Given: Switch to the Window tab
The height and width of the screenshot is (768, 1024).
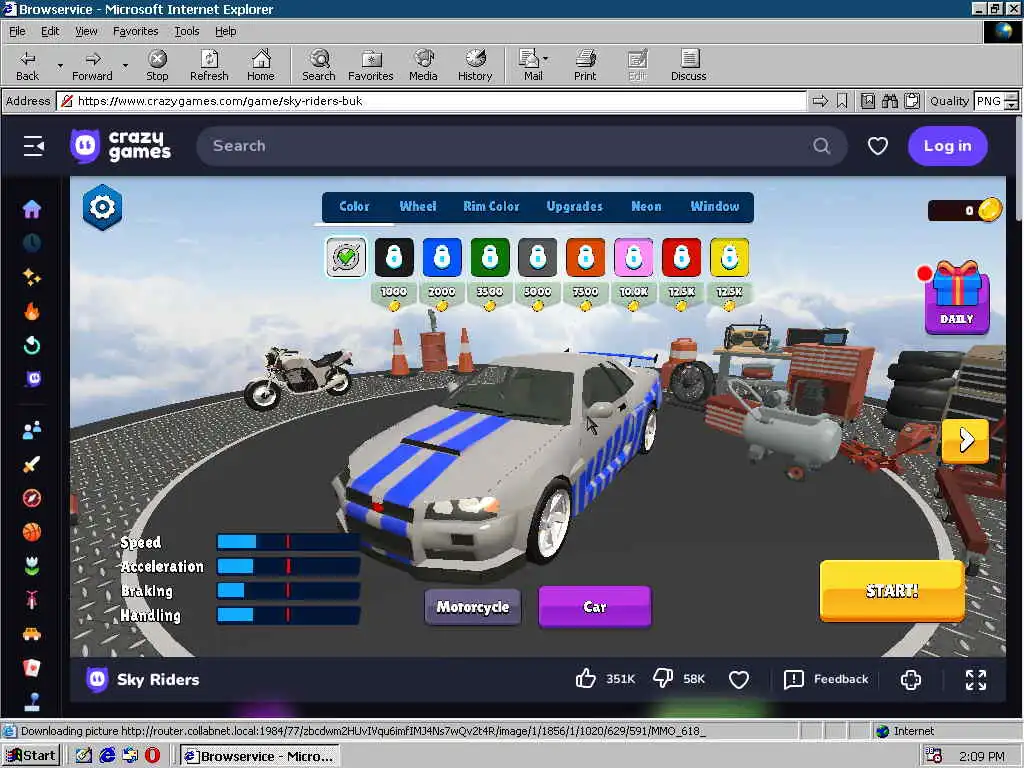Looking at the screenshot, I should (x=715, y=206).
